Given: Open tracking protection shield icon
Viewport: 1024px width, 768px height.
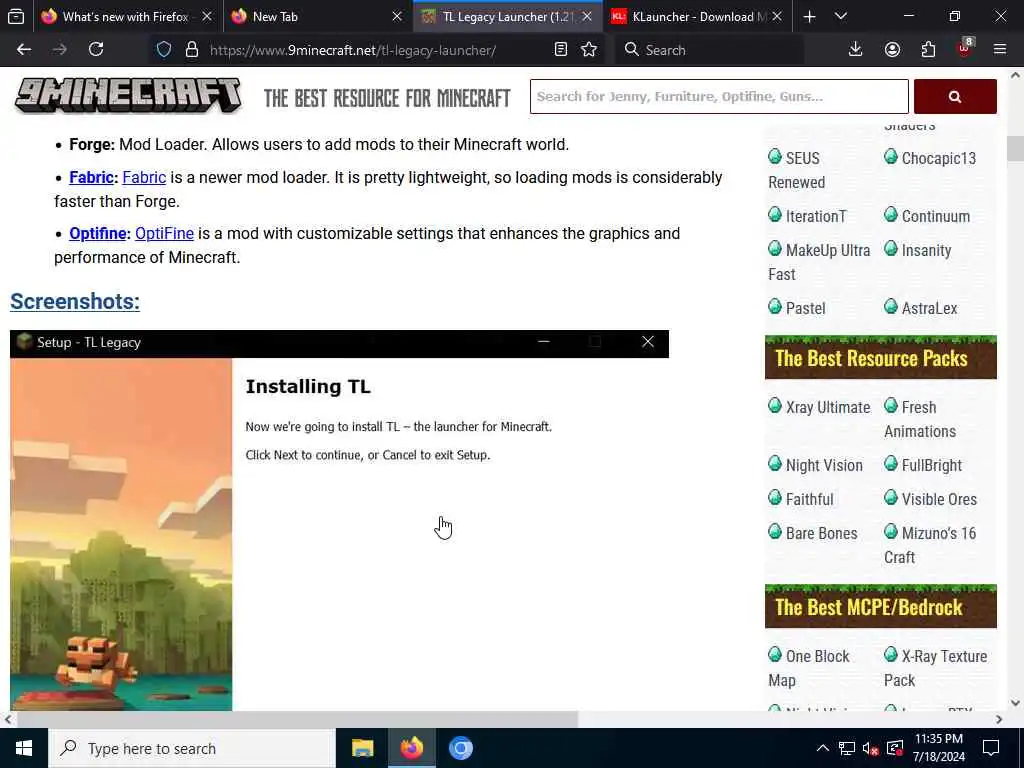Looking at the screenshot, I should click(x=164, y=50).
